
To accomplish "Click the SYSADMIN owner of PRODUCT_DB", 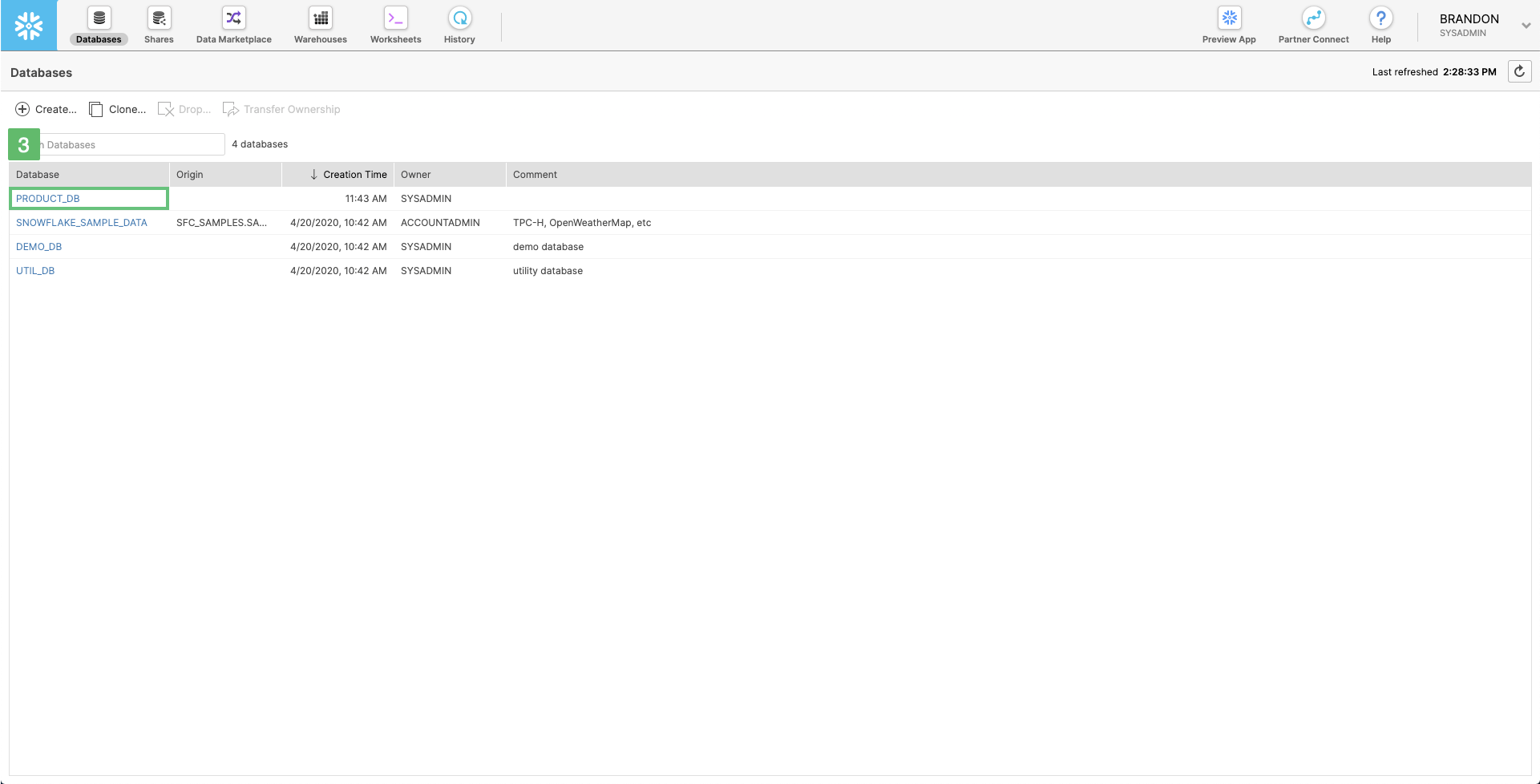I will tap(426, 199).
